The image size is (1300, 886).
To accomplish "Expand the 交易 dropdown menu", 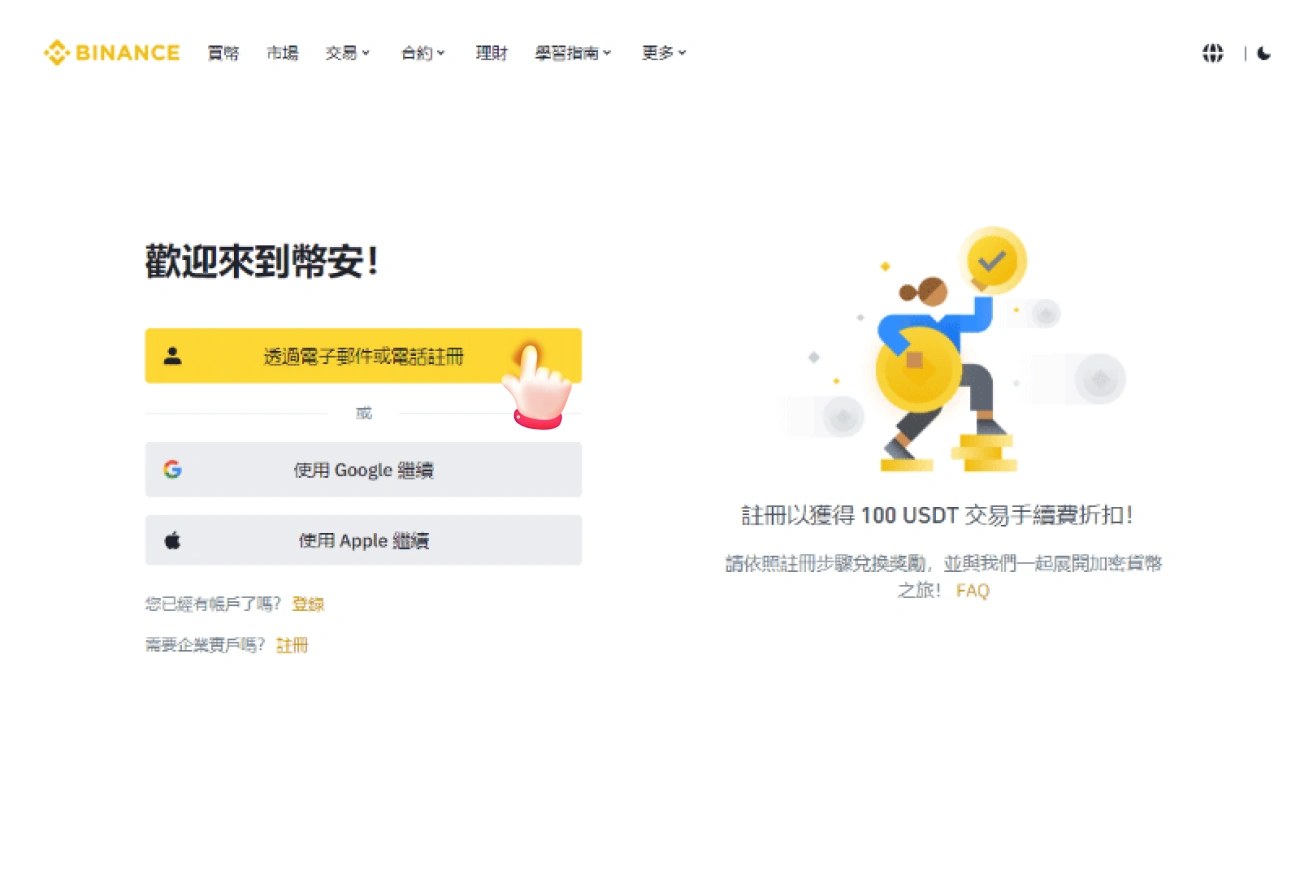I will [x=347, y=53].
